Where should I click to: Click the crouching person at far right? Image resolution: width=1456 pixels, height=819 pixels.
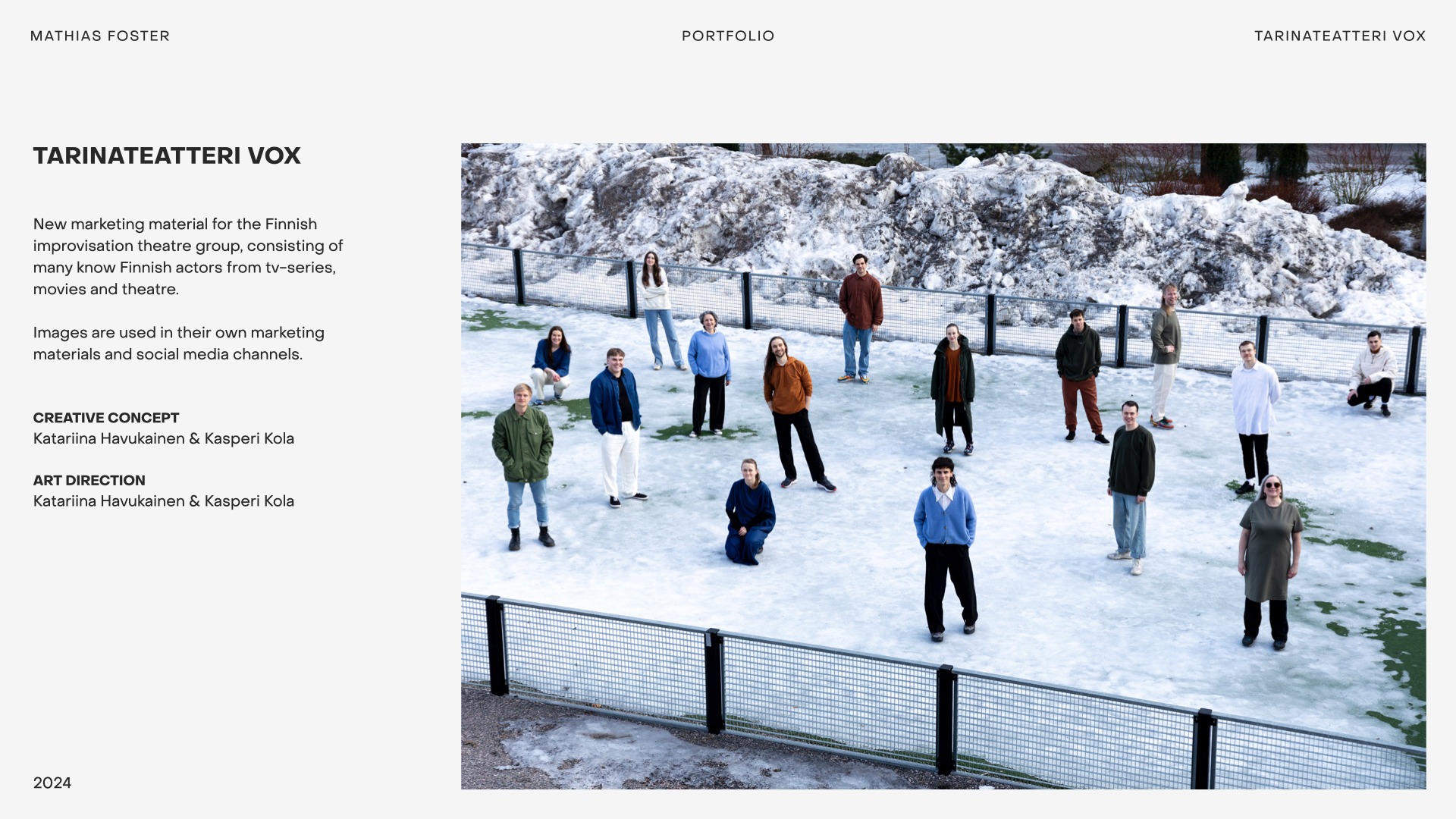1373,373
